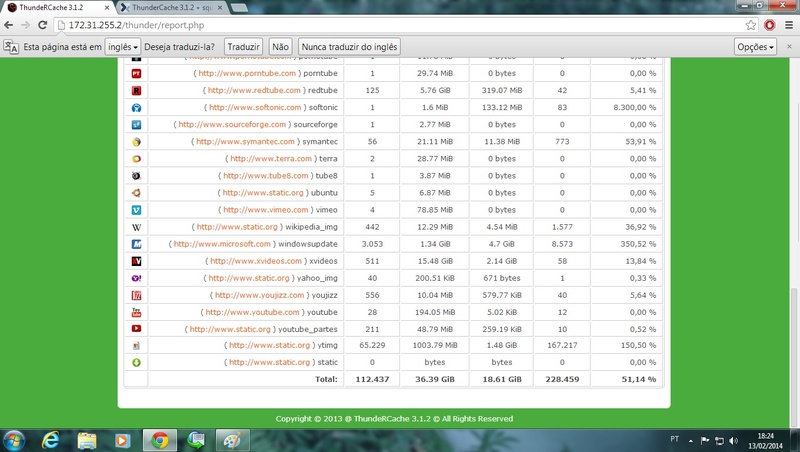This screenshot has width=800, height=452.
Task: Reload the page with refresh icon
Action: click(43, 25)
